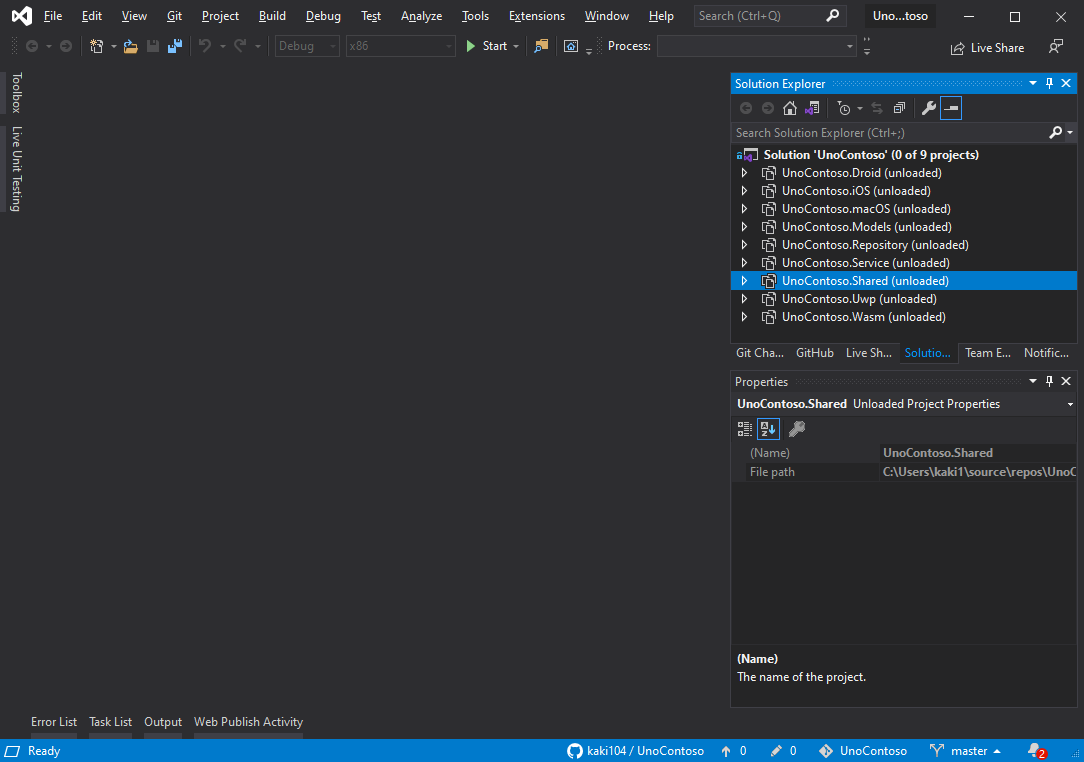Click the green Start debugging button
This screenshot has width=1084, height=762.
487,46
